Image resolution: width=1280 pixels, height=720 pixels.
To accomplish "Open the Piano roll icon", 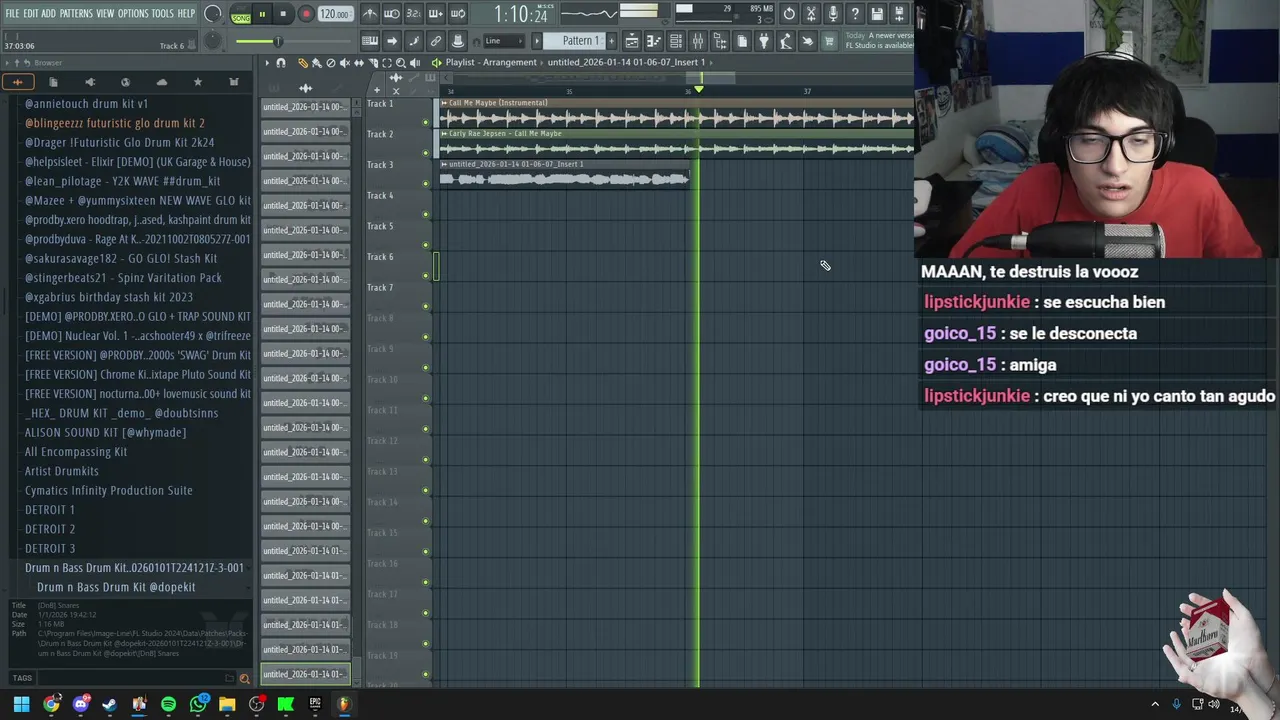I will (x=654, y=41).
